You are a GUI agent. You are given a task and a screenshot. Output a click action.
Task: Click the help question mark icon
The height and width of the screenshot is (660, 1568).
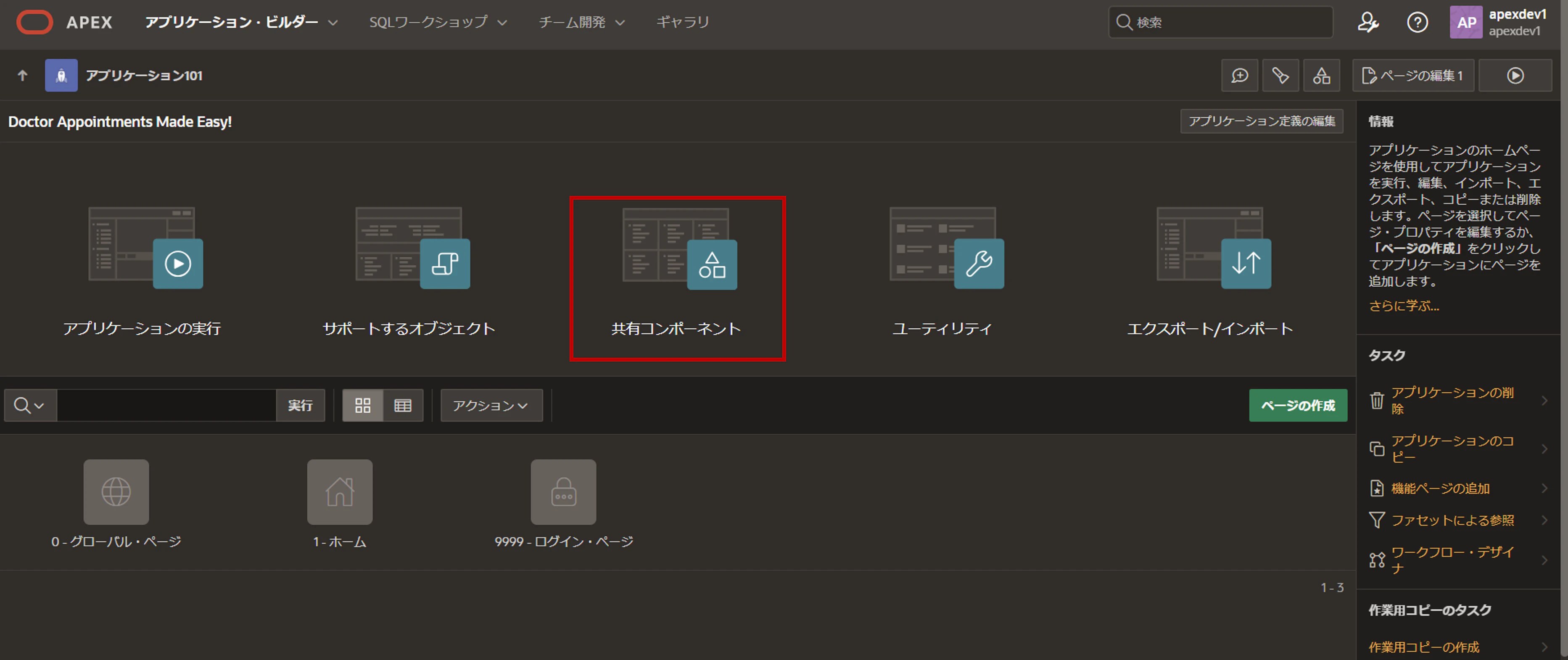[x=1418, y=22]
